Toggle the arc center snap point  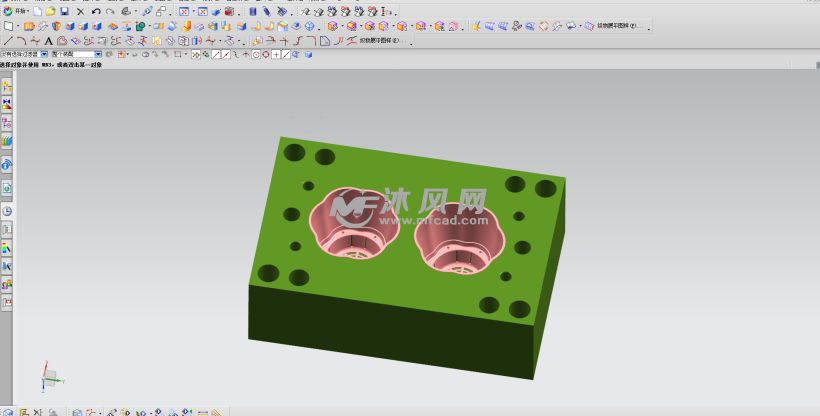(256, 54)
